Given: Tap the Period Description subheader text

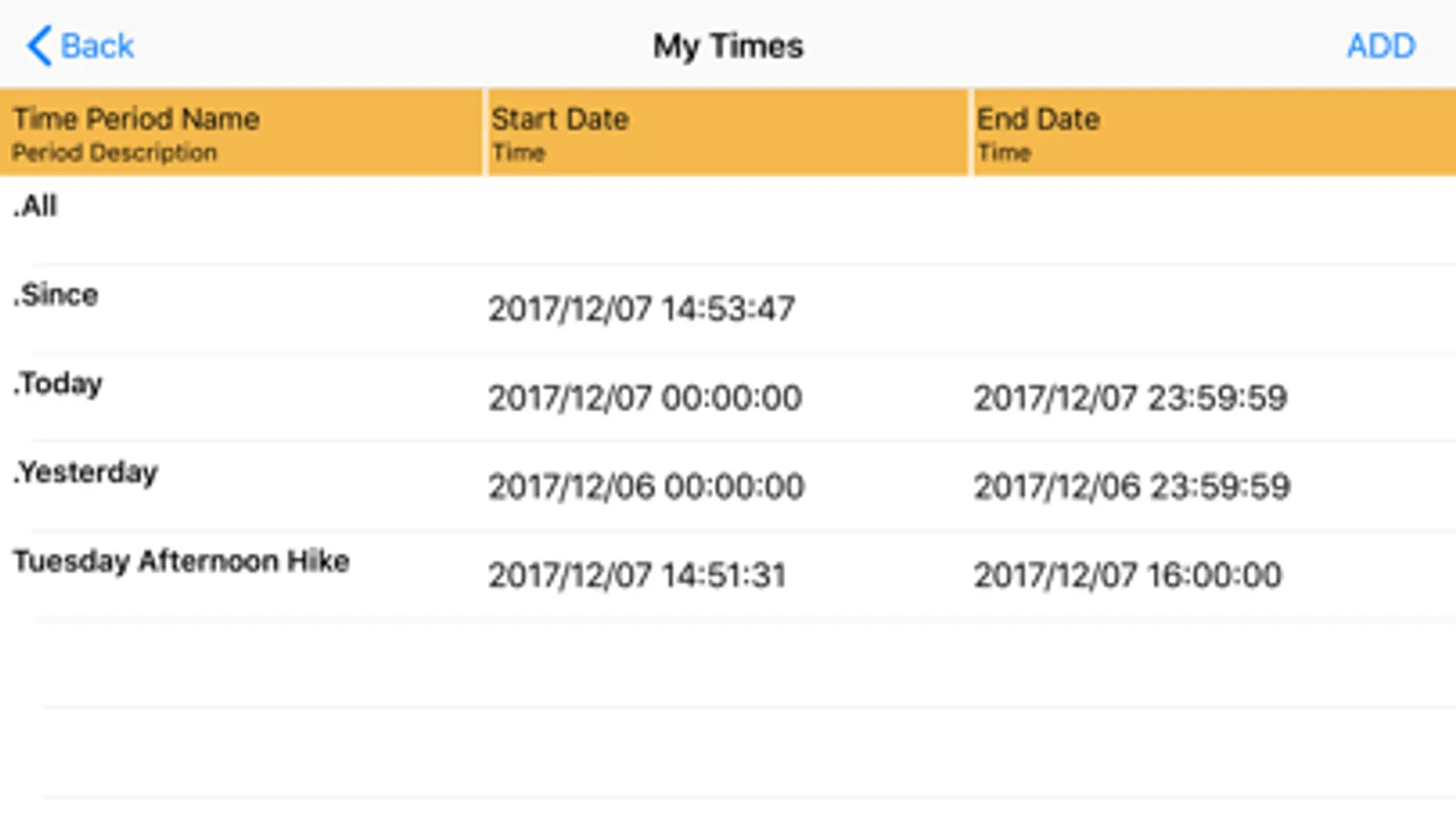Looking at the screenshot, I should click(115, 153).
